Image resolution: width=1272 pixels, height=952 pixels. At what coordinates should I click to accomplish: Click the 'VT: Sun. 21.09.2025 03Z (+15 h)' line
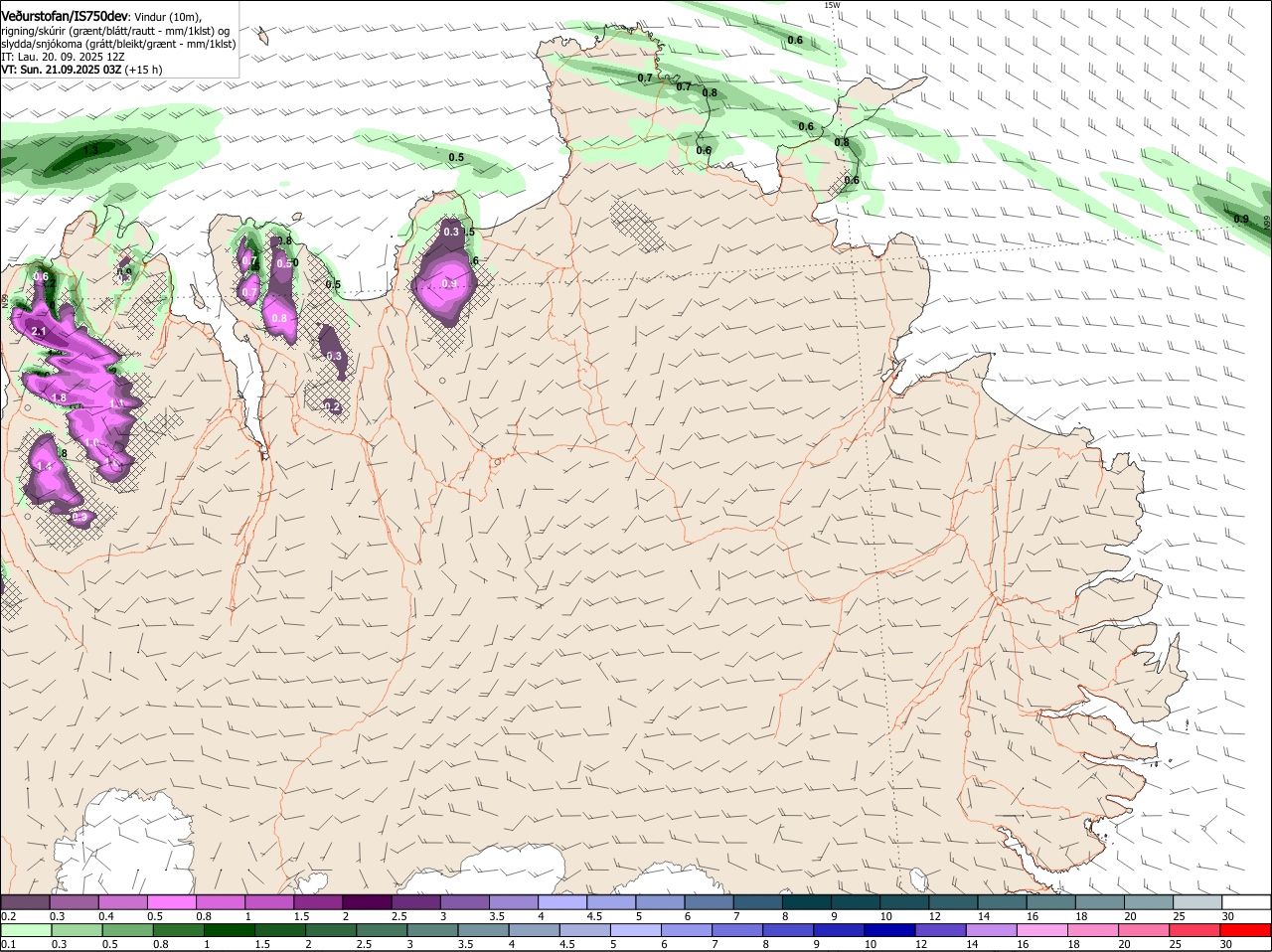click(81, 70)
